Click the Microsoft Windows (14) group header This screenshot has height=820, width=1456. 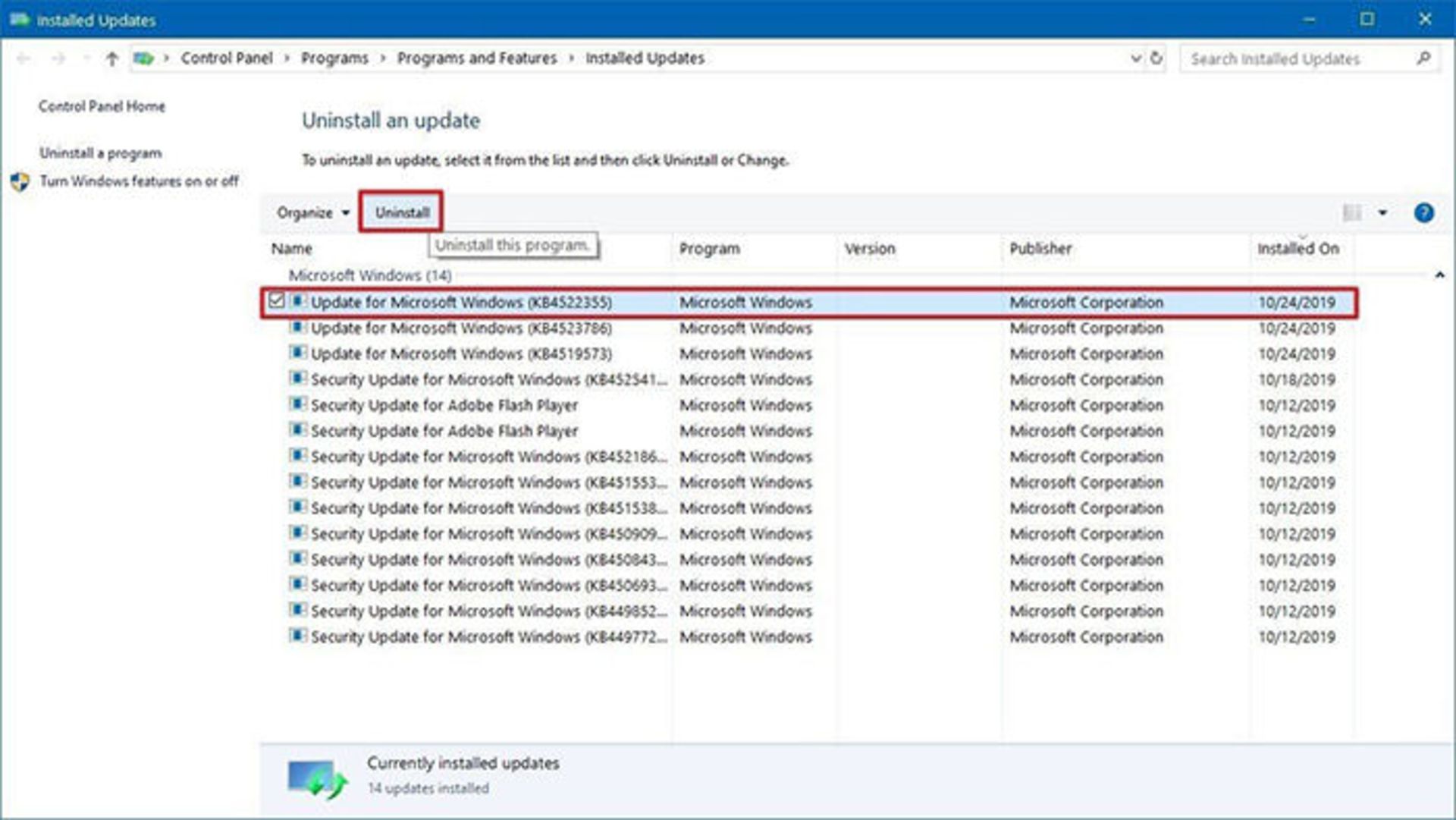(x=370, y=275)
